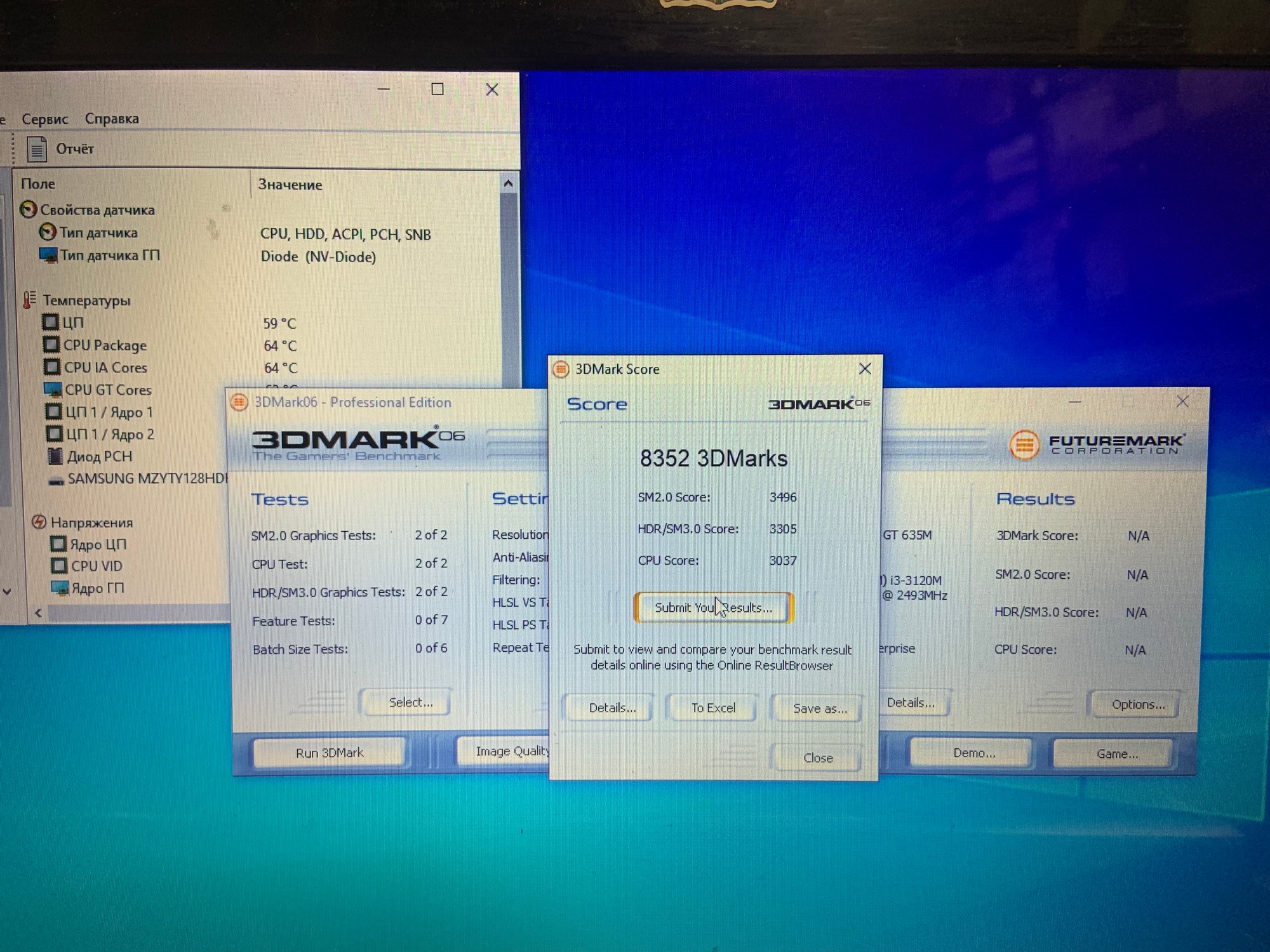This screenshot has width=1270, height=952.
Task: Click the Температуры thermometer icon
Action: (x=30, y=300)
